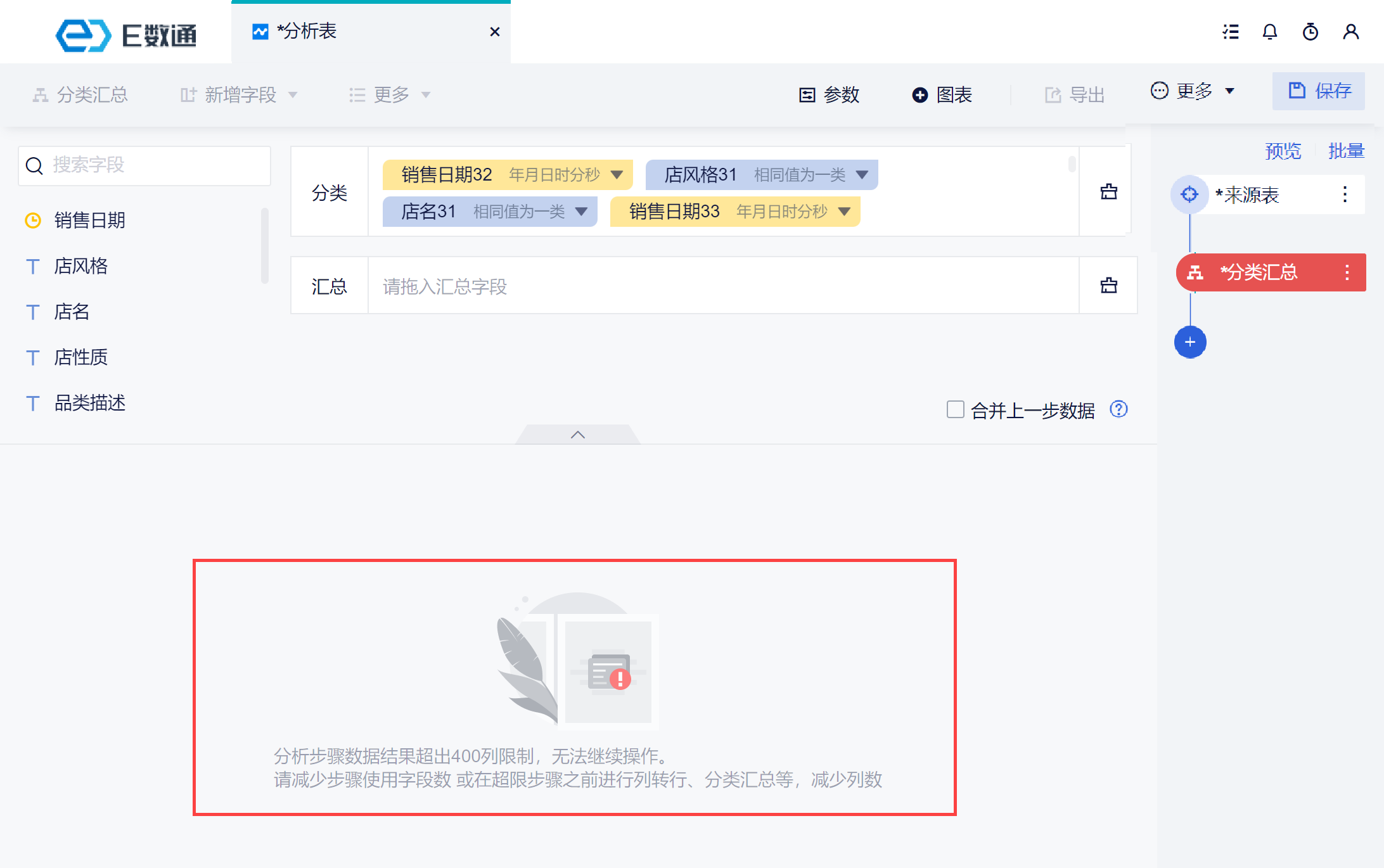Click the blue plus add-step button
The image size is (1384, 868).
[1189, 342]
